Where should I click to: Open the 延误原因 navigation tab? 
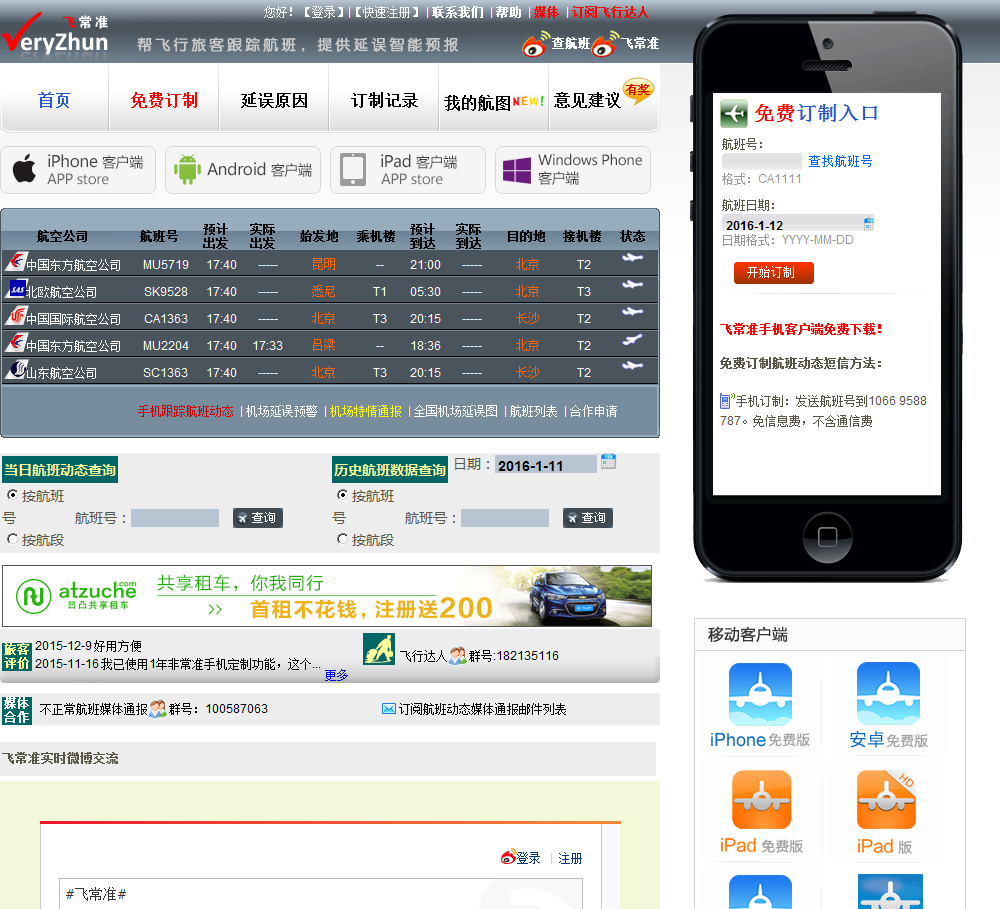coord(274,100)
